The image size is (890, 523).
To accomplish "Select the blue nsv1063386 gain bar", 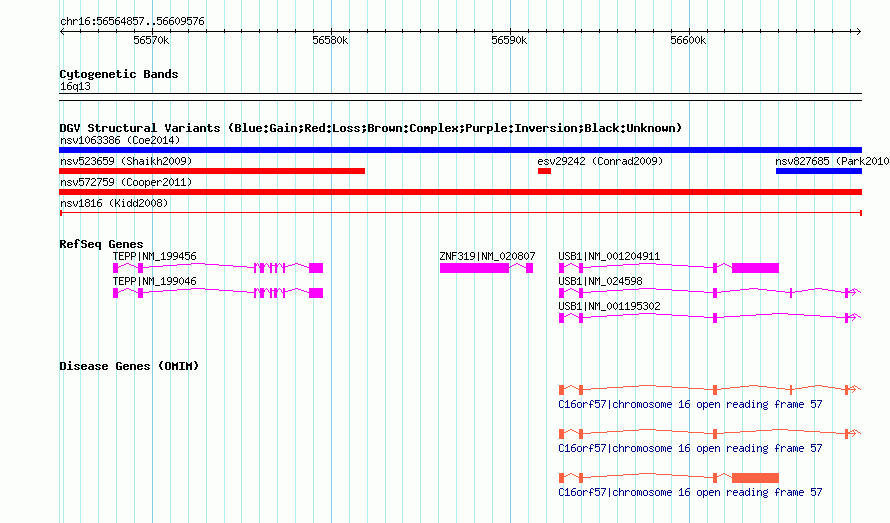I will pos(460,150).
